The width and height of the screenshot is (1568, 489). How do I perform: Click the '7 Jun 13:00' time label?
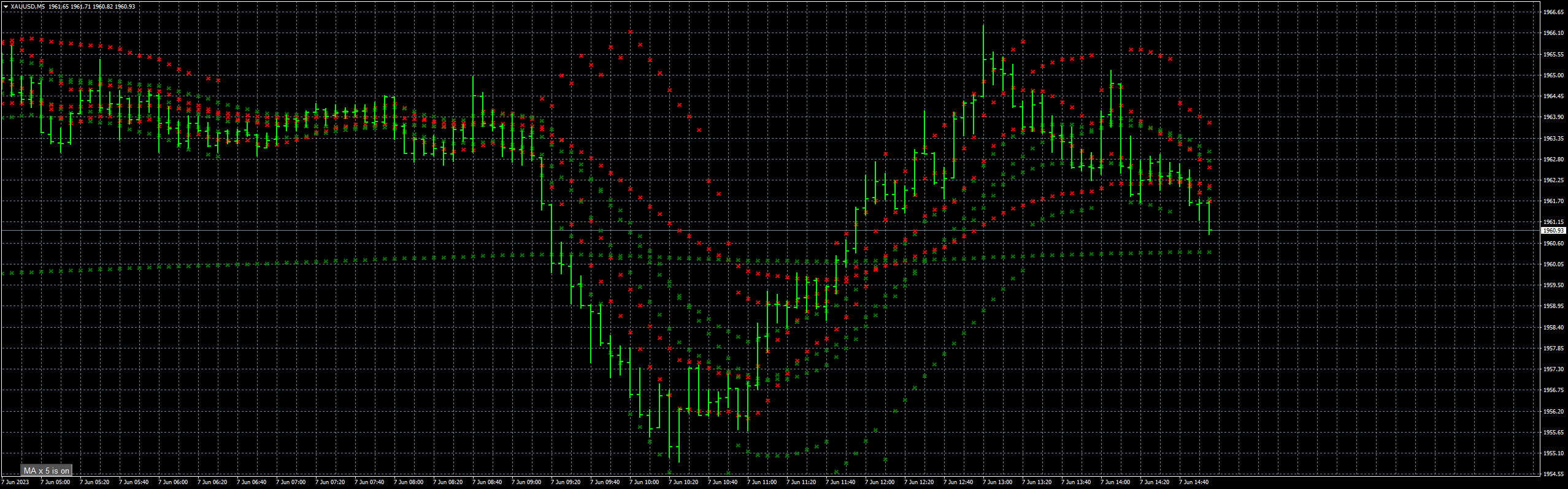(x=997, y=482)
